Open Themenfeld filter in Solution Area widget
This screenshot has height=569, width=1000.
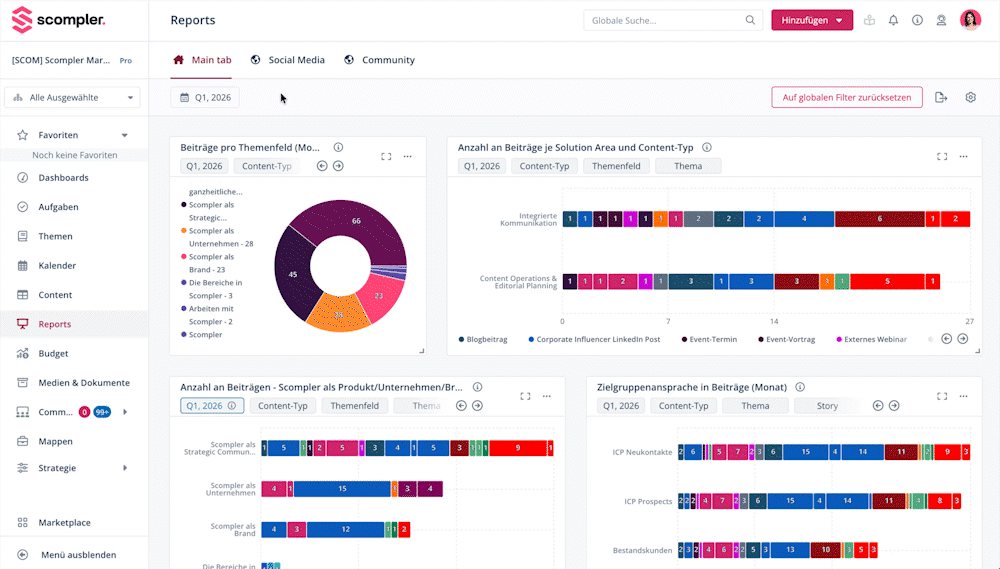click(616, 166)
